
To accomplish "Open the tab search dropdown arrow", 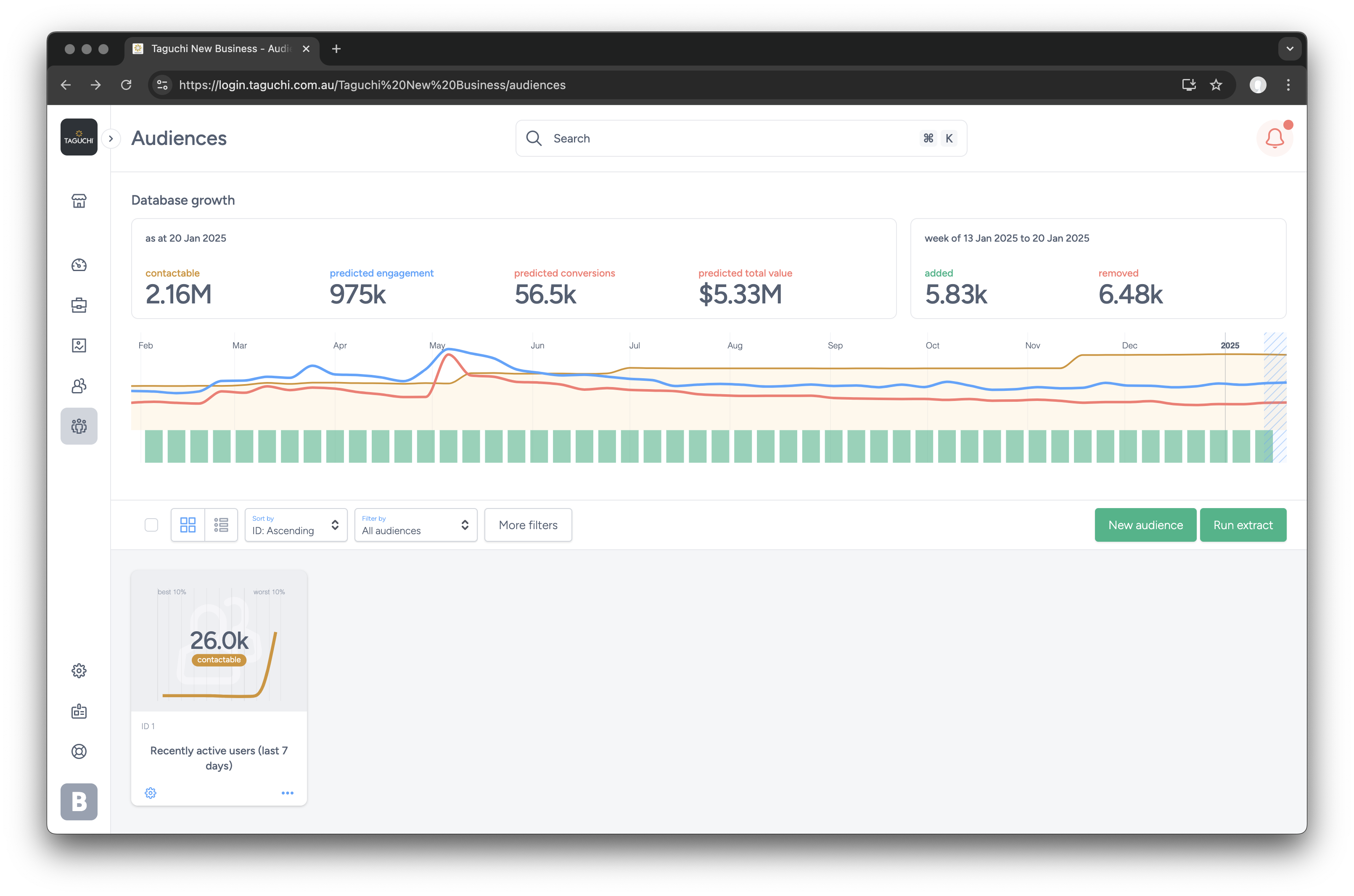I will coord(1289,49).
